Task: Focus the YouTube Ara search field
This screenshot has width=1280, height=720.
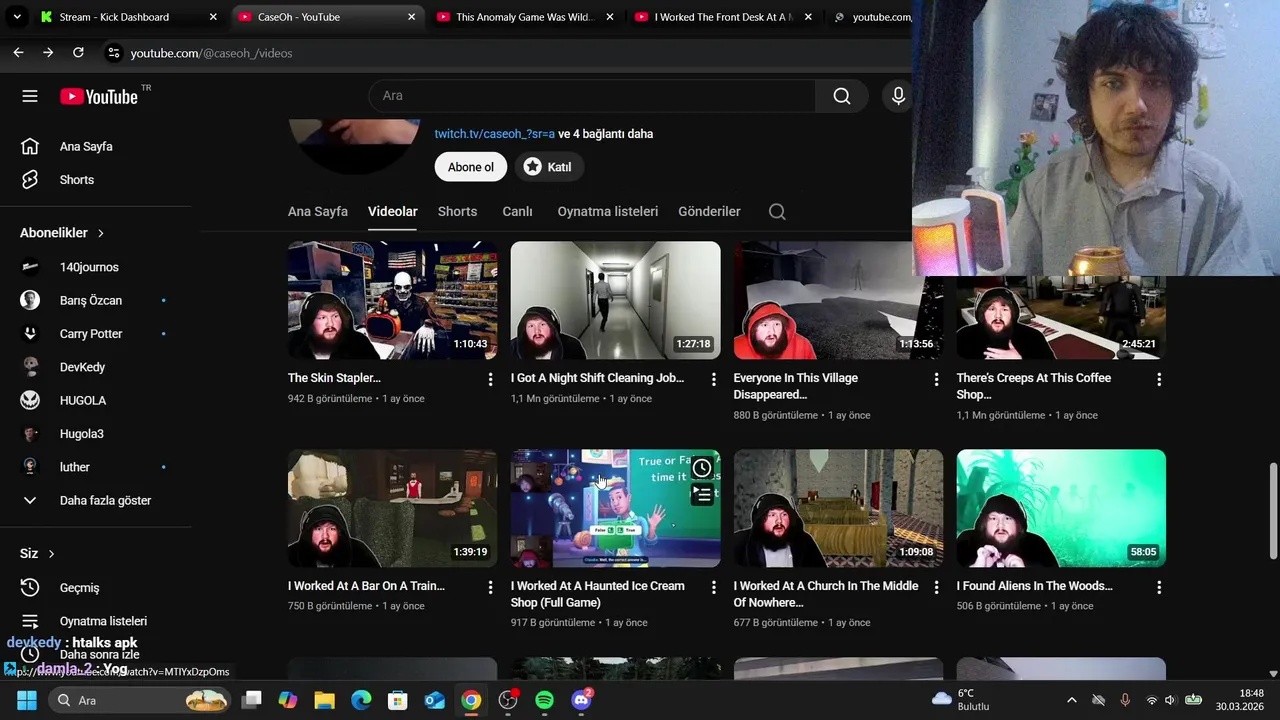Action: [592, 96]
